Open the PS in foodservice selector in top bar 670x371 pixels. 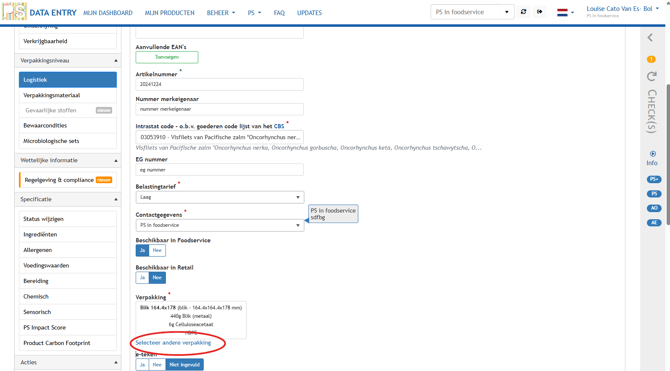[x=472, y=12]
